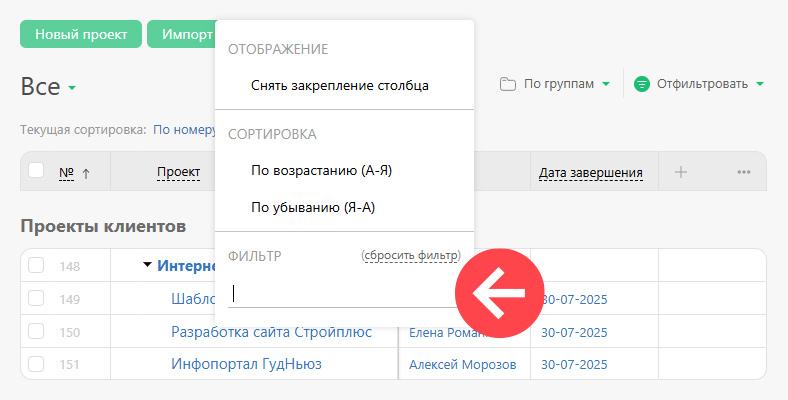This screenshot has width=788, height=400.
Task: Check the box for row 151
Action: click(36, 363)
